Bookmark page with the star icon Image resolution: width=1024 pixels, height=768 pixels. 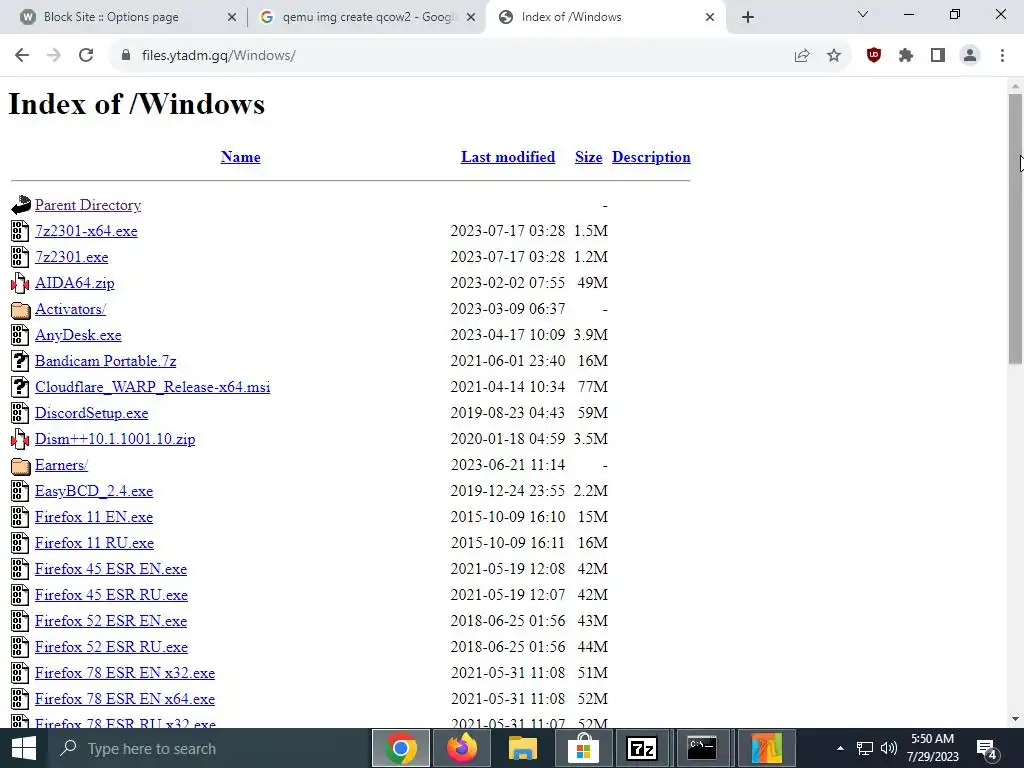(x=834, y=56)
